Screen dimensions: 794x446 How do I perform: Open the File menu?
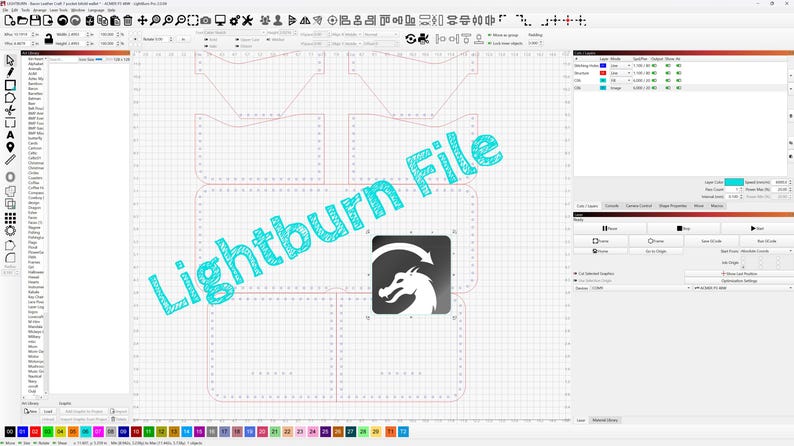(x=5, y=10)
